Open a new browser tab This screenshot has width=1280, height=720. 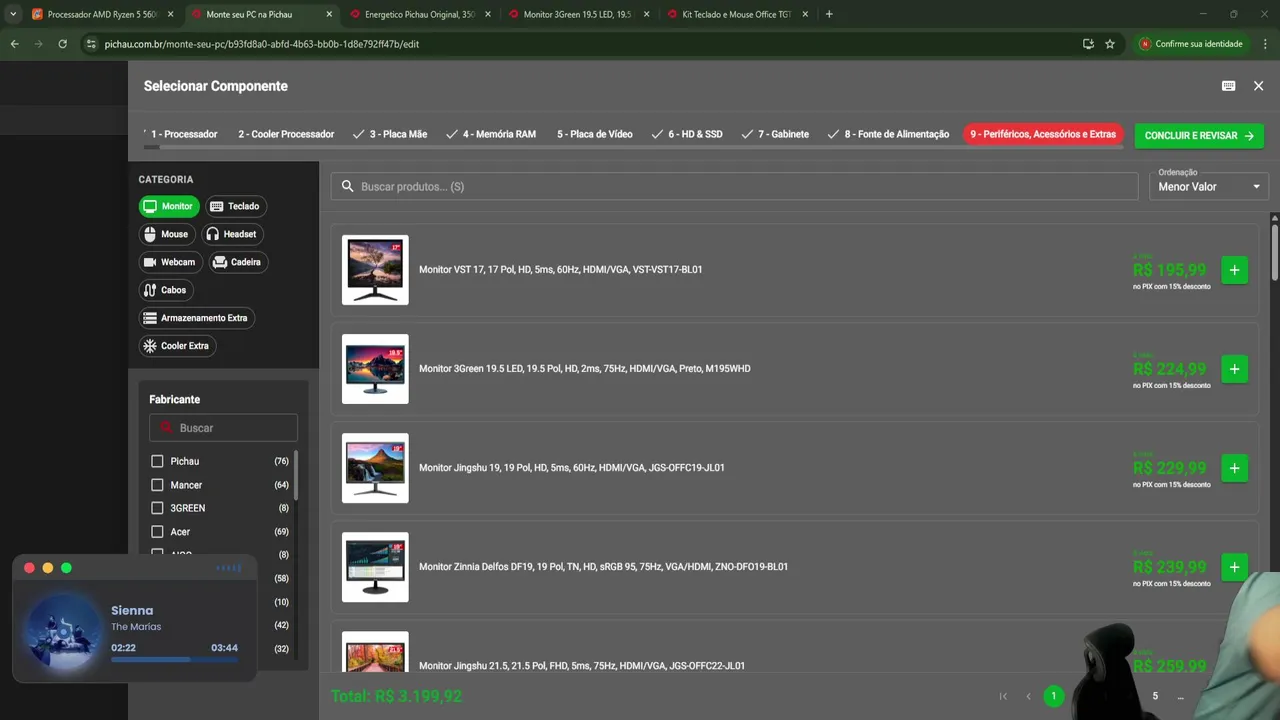(829, 14)
